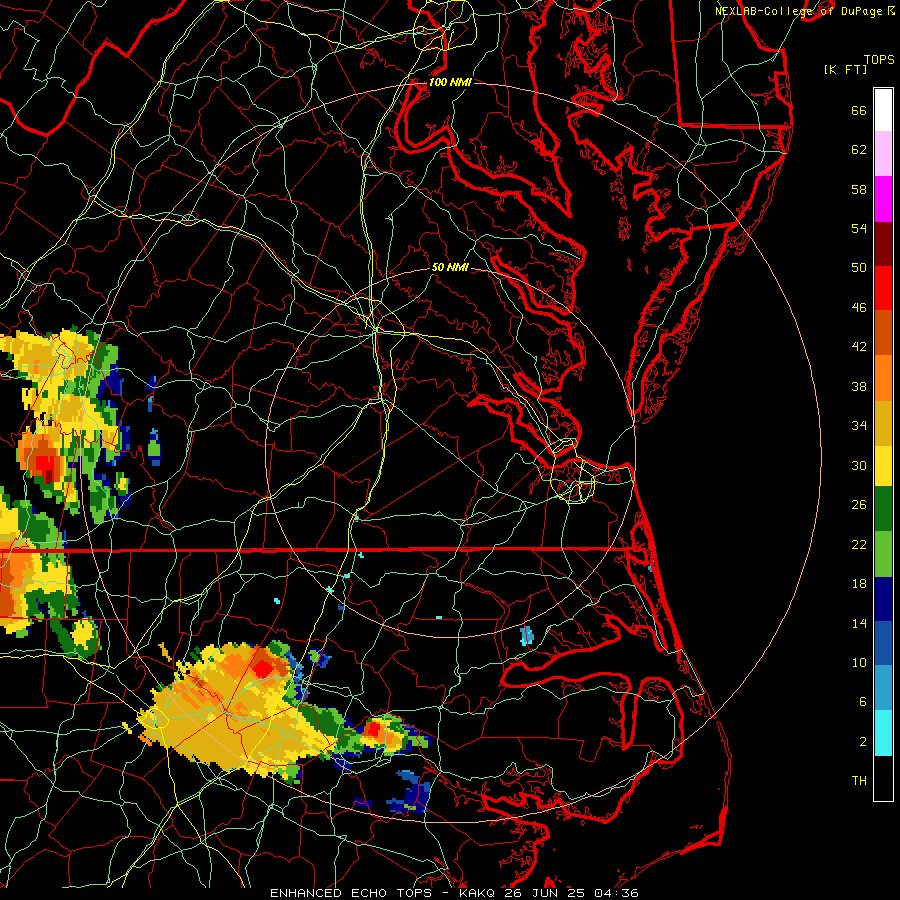Click the legend value 34
This screenshot has width=900, height=900.
tap(859, 426)
